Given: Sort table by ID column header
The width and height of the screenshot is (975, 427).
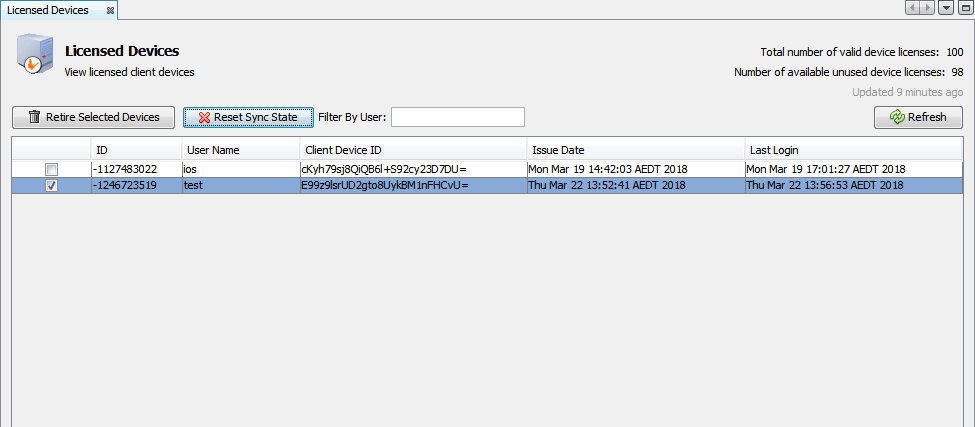Looking at the screenshot, I should point(136,150).
